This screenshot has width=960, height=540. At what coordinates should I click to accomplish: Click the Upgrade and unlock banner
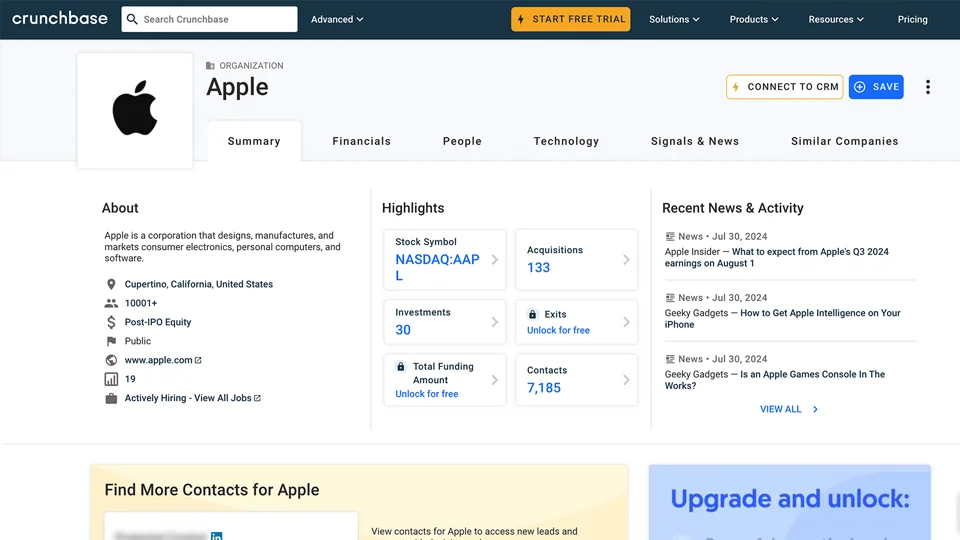[x=790, y=502]
